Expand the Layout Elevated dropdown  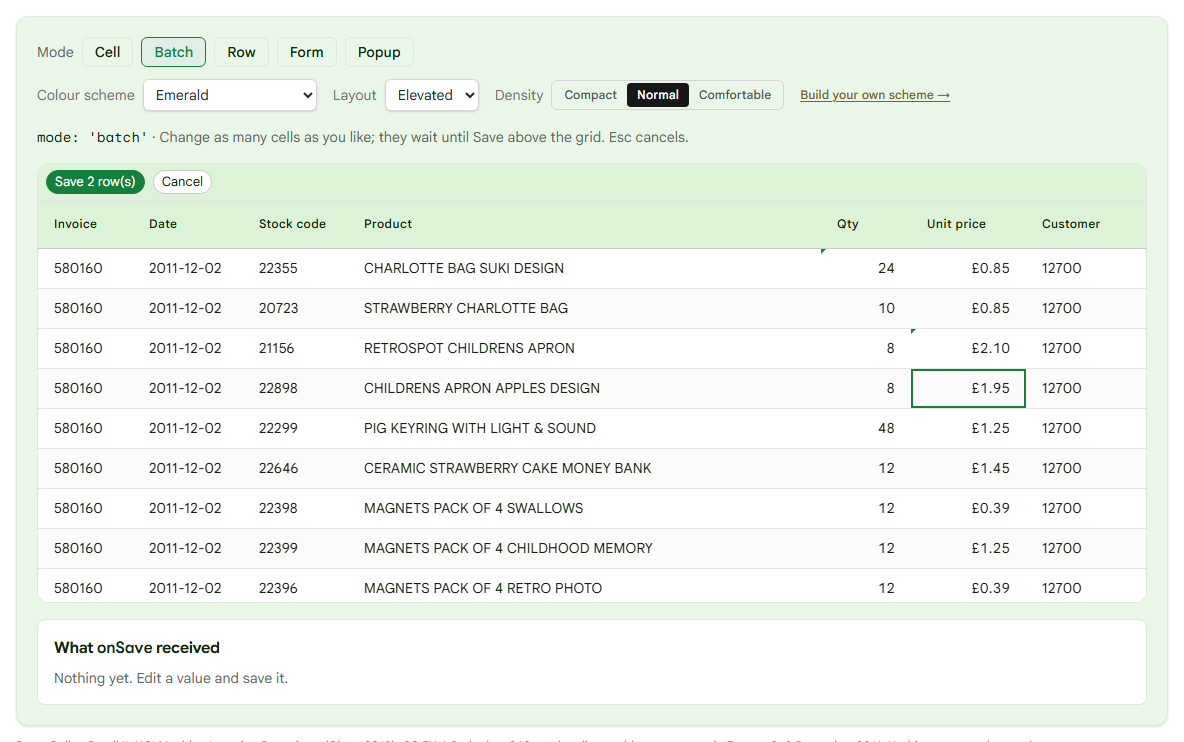point(432,95)
